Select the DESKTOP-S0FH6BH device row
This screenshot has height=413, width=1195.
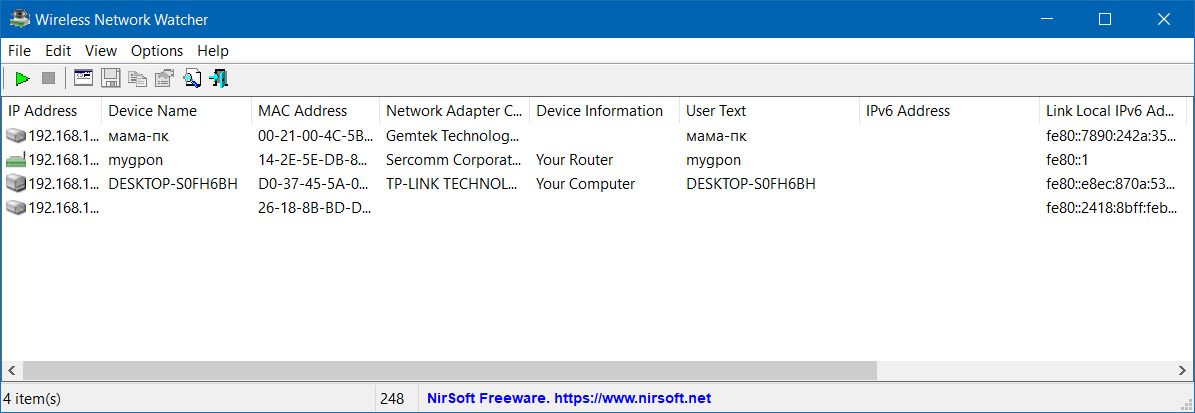[x=594, y=184]
